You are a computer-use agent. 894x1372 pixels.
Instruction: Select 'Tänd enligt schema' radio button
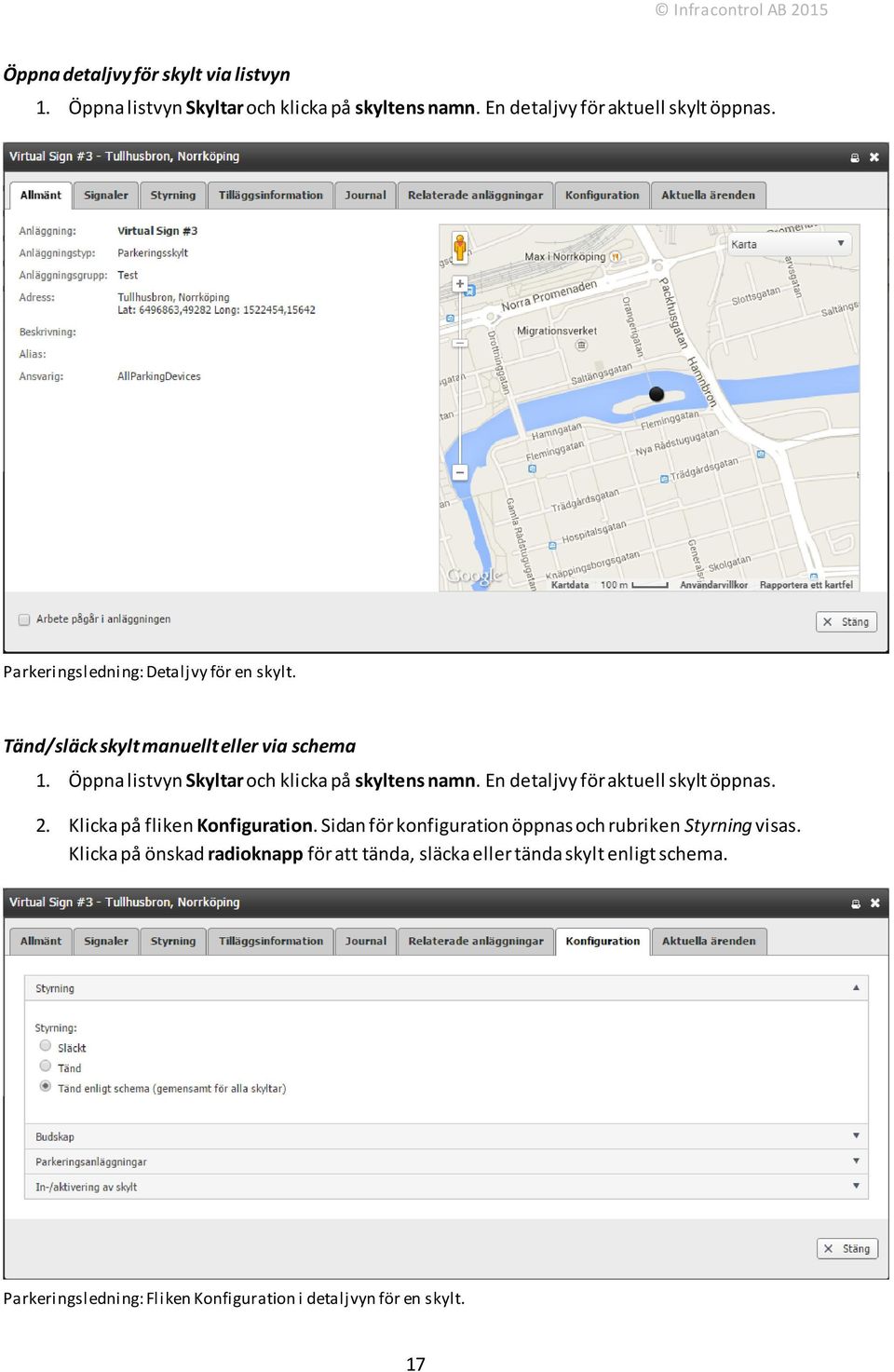[46, 1087]
